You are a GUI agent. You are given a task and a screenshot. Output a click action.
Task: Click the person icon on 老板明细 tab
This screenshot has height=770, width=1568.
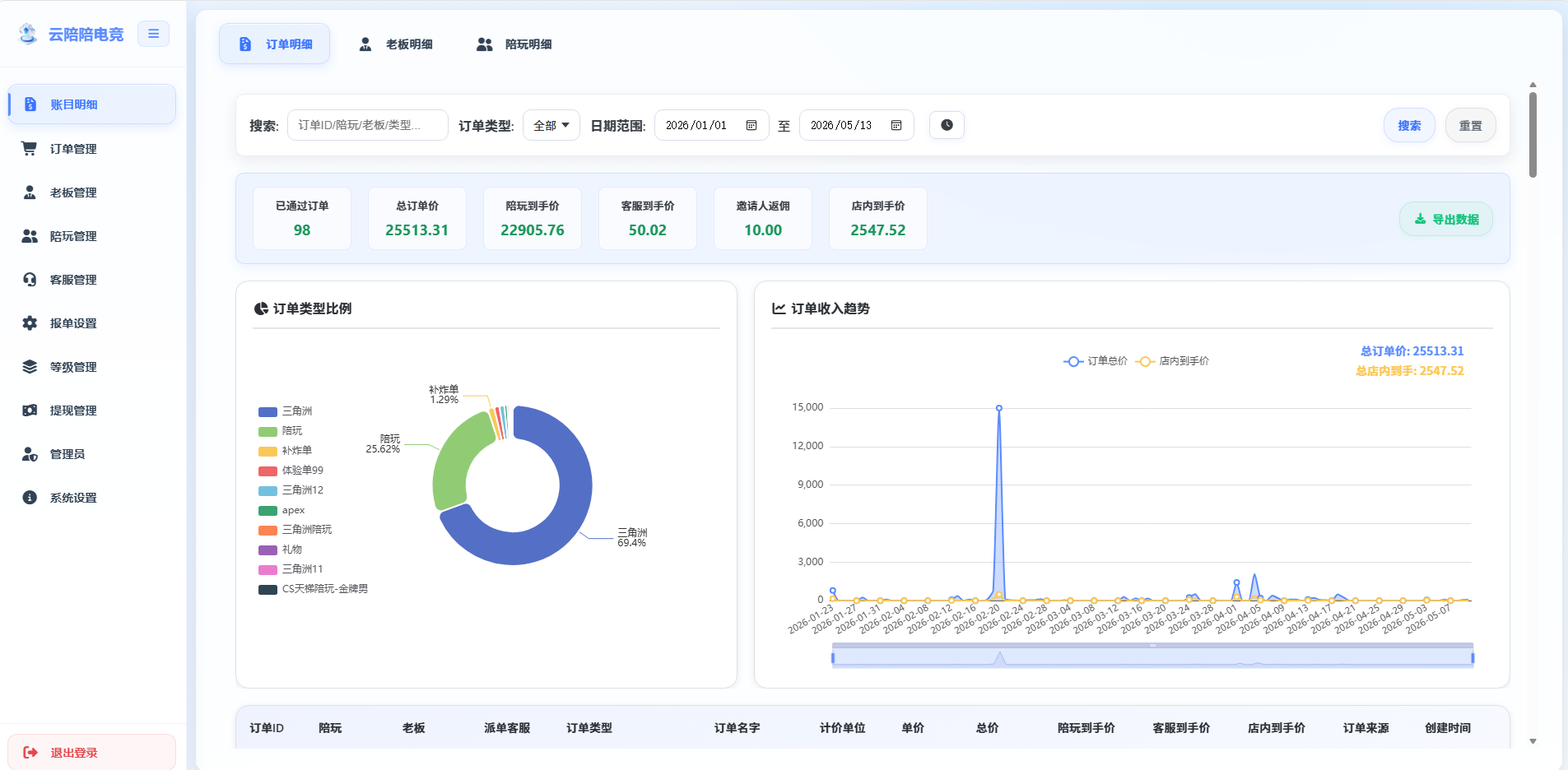click(x=365, y=44)
